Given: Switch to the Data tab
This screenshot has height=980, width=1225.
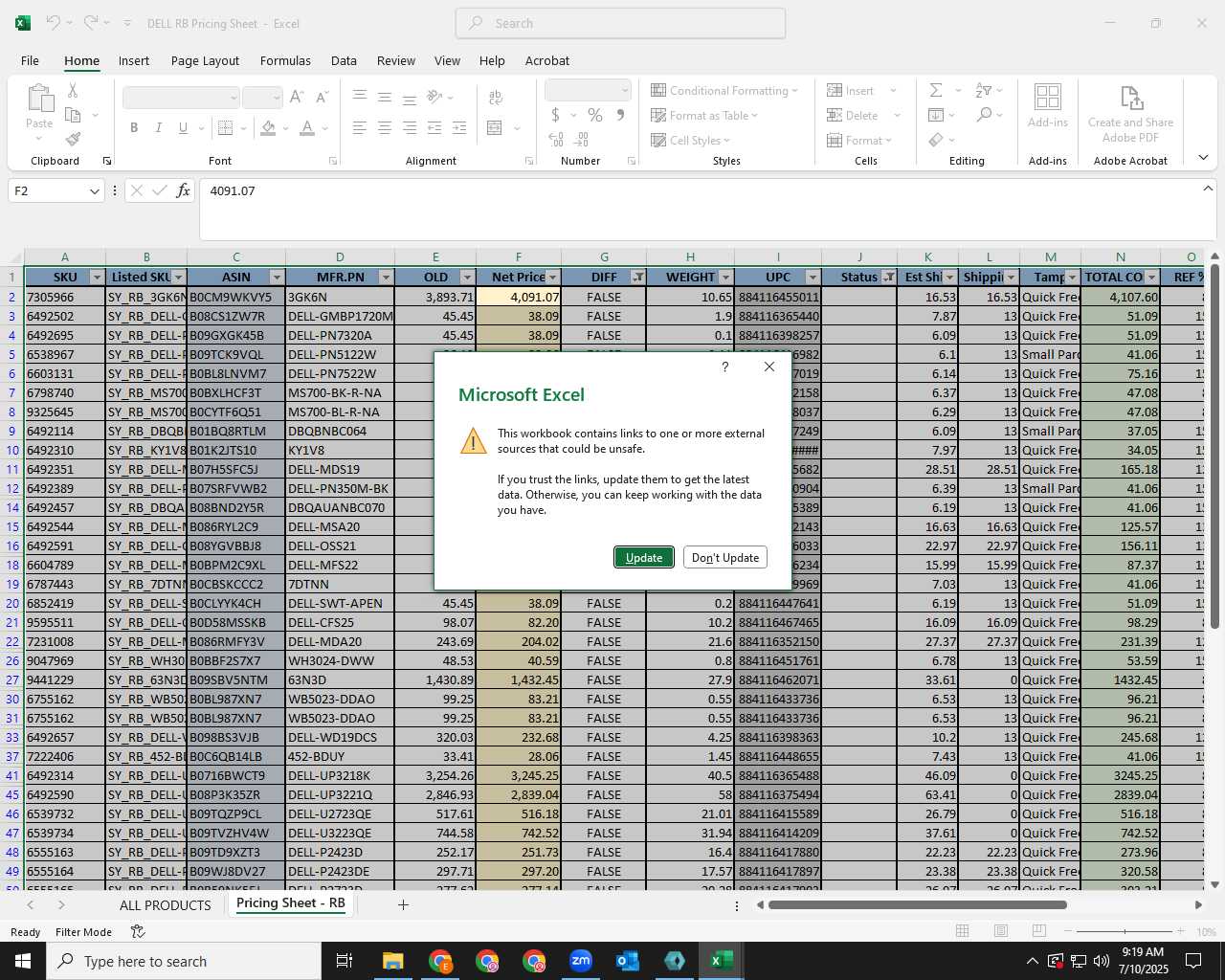Looking at the screenshot, I should click(344, 60).
